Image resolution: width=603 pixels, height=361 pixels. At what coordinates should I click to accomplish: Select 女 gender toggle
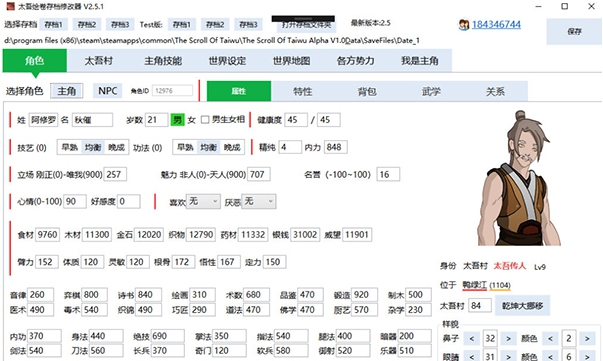pyautogui.click(x=192, y=120)
